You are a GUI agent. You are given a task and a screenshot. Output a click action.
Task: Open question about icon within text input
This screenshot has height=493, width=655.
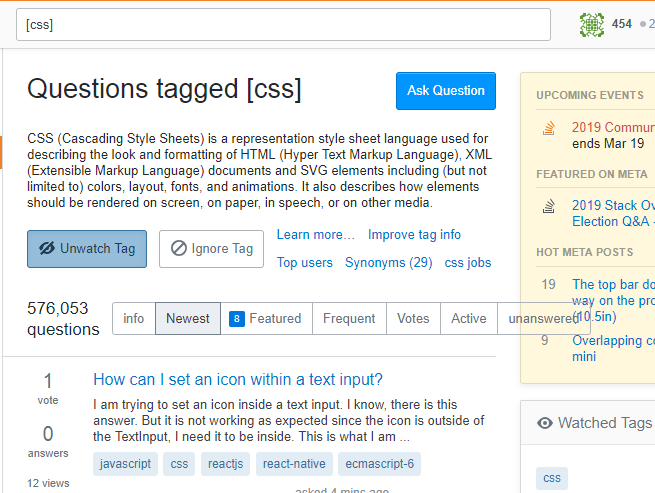click(x=238, y=380)
